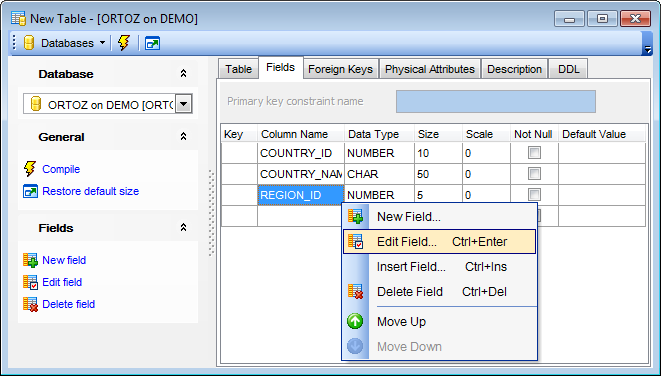Choose Insert Field... from context menu

439,267
